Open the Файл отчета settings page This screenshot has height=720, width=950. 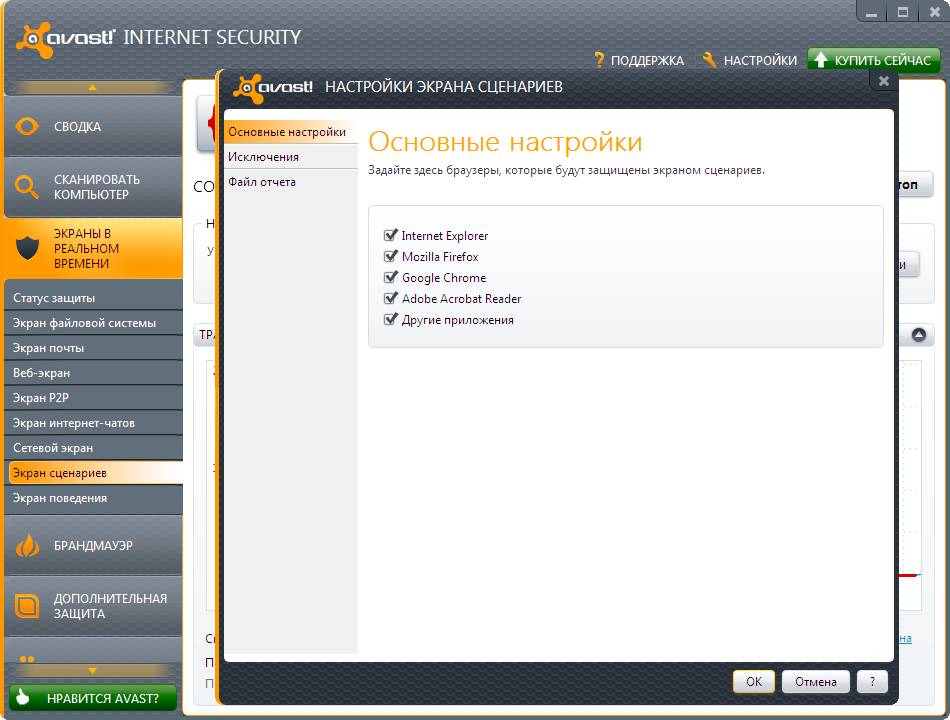(x=291, y=182)
